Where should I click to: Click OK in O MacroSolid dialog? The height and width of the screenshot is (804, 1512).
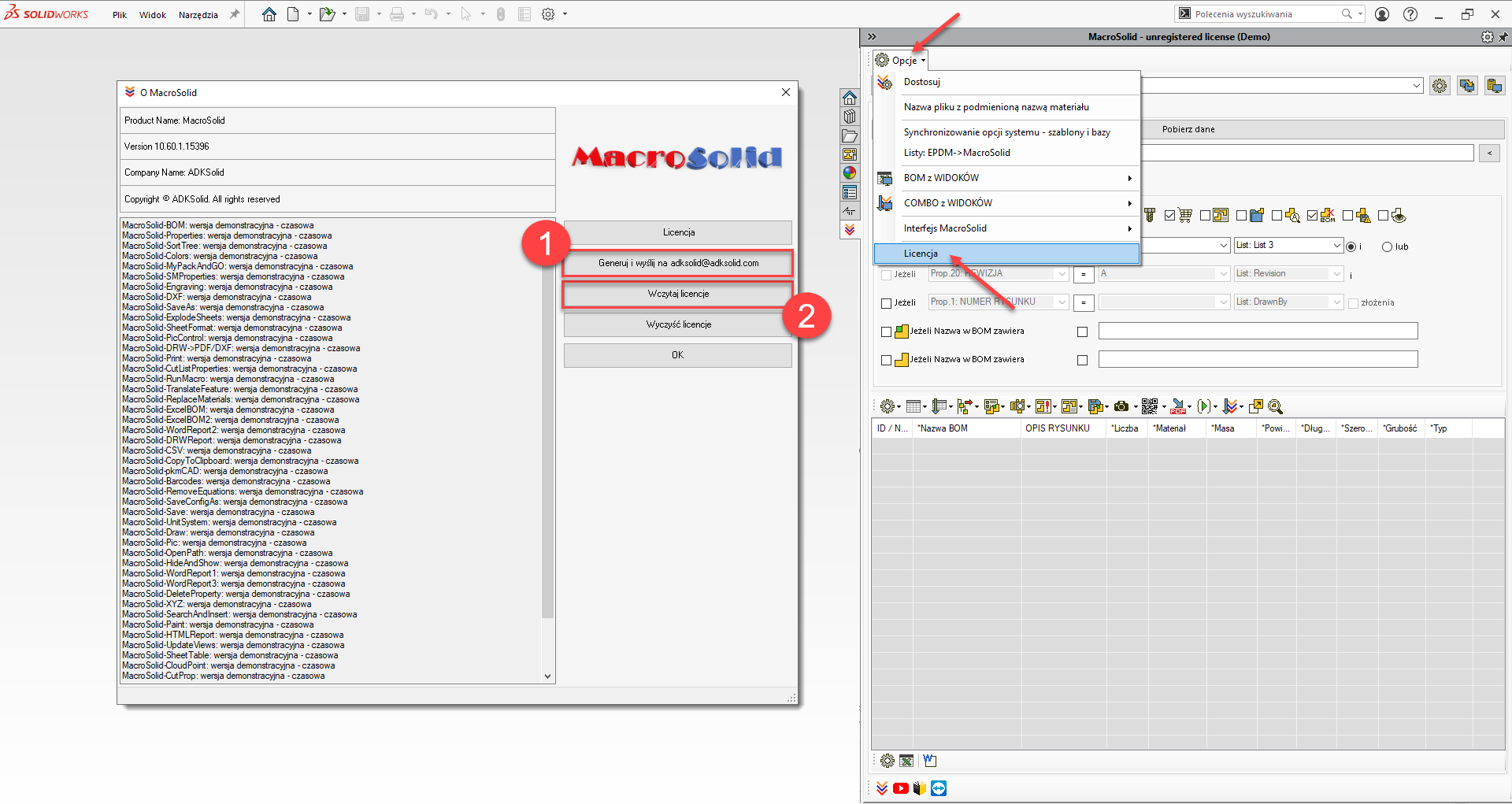point(678,355)
